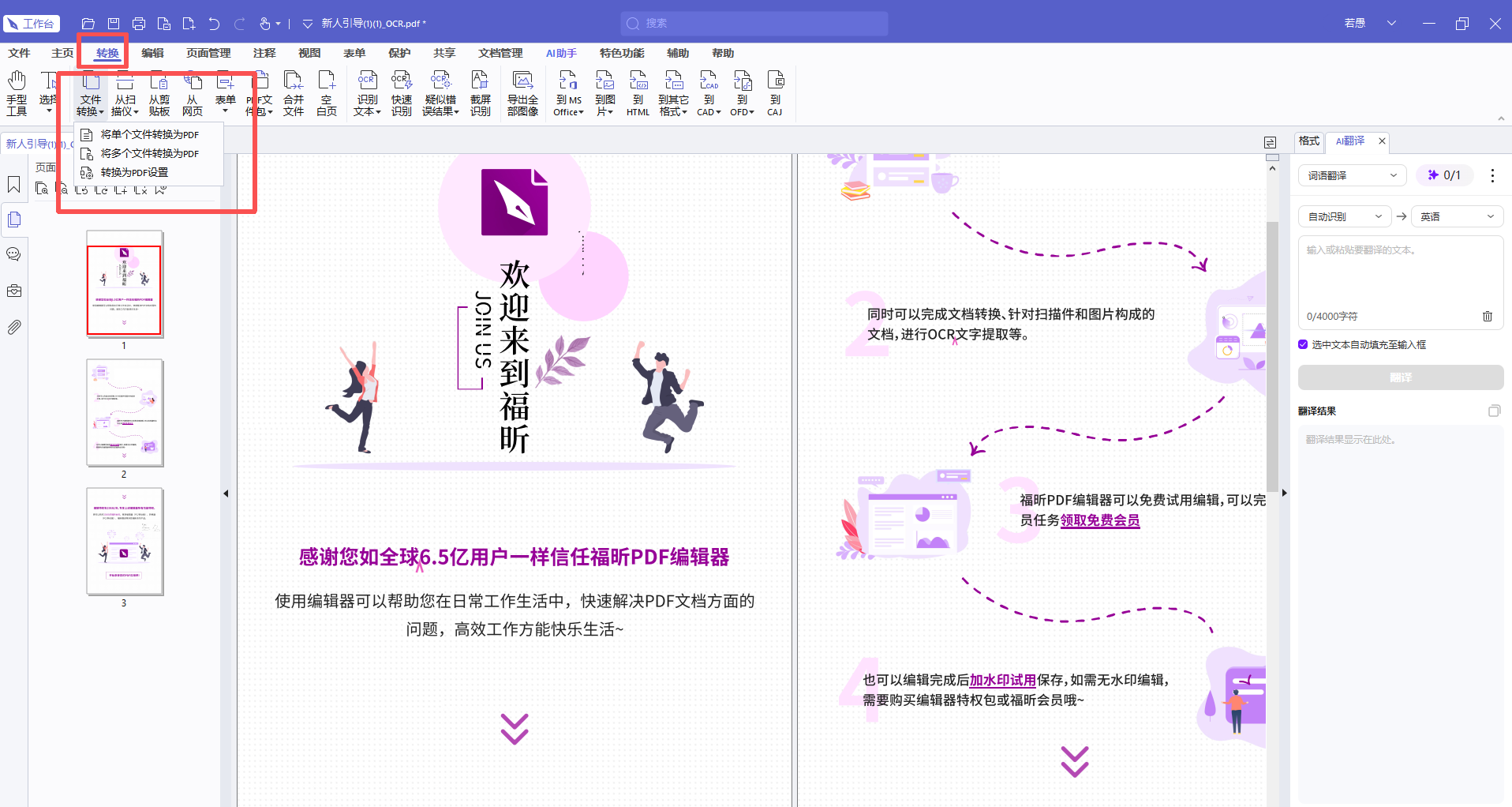Collapse the left navigation panel arrow
Screen dimensions: 1512x807
tap(226, 494)
